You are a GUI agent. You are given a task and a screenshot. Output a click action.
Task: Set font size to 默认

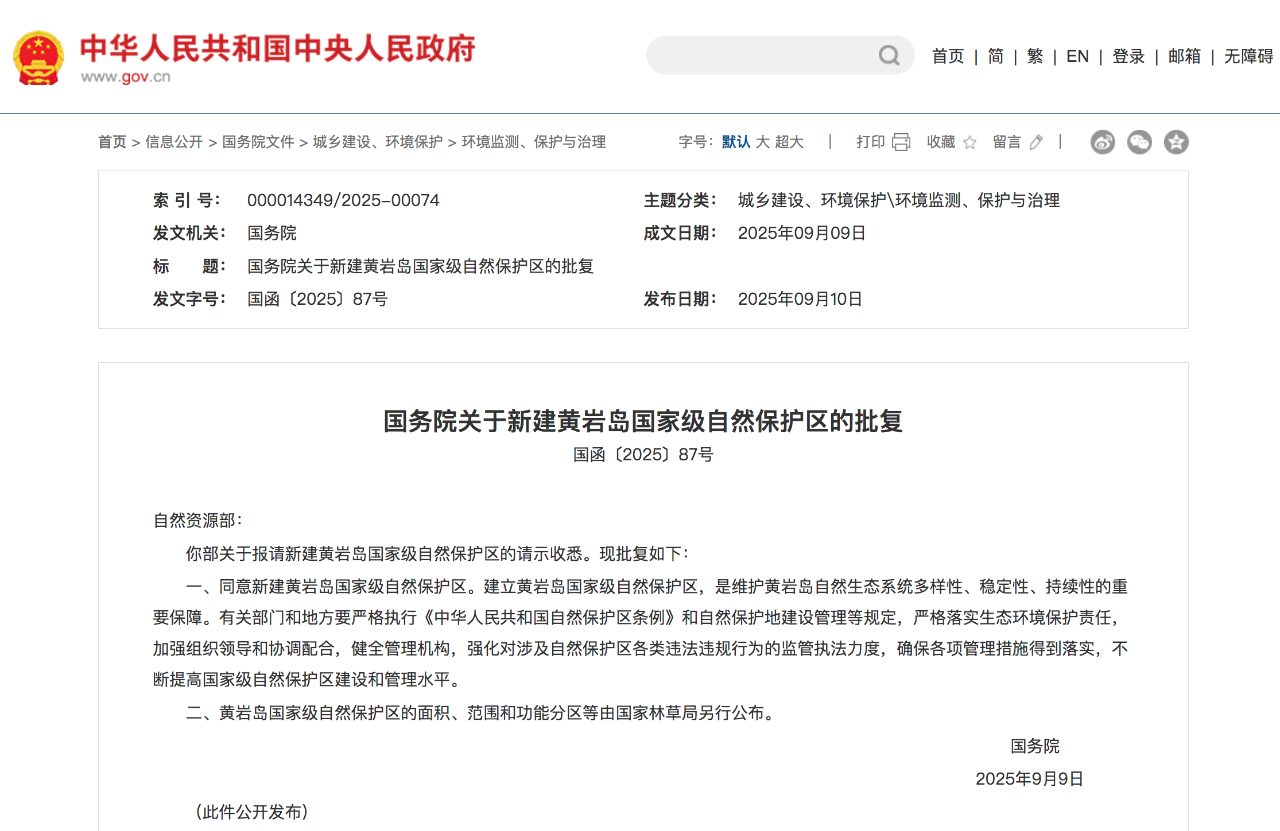coord(736,142)
